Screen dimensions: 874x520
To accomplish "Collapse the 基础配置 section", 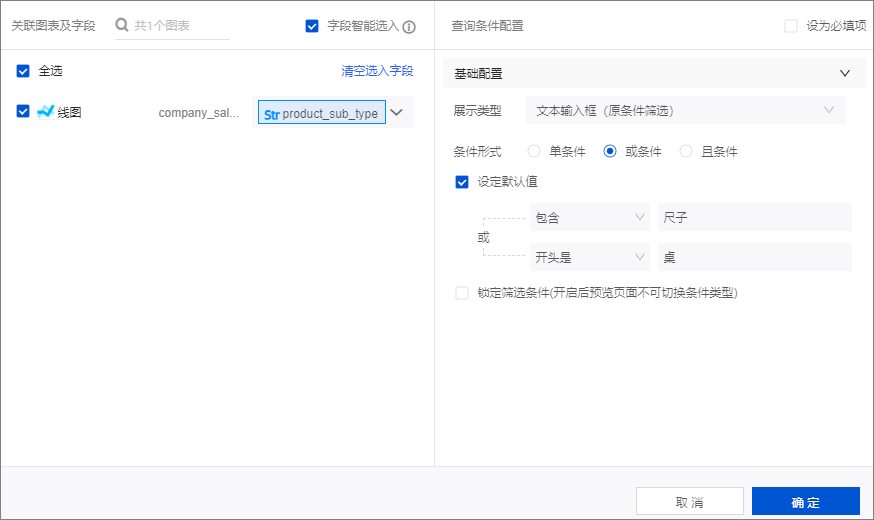I will [x=845, y=73].
